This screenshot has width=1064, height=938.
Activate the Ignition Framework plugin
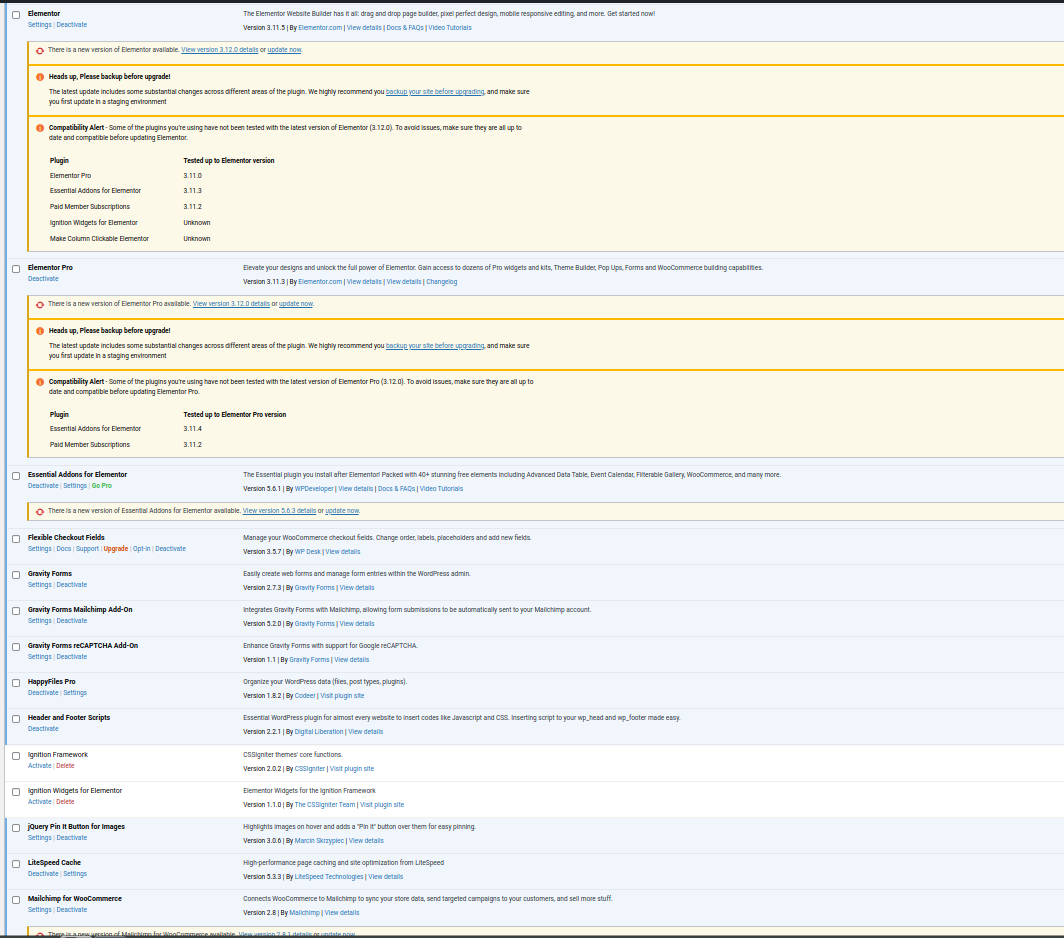[x=39, y=766]
